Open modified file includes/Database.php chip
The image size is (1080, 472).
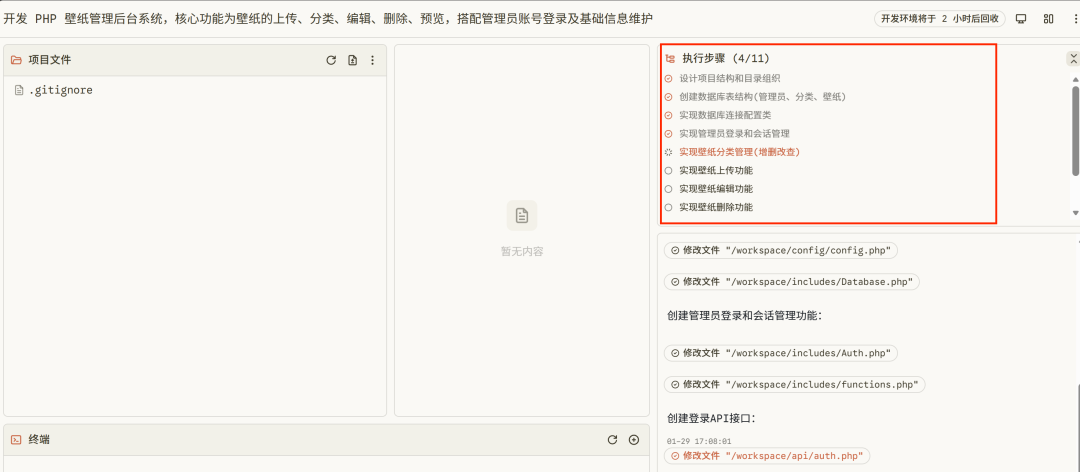[x=792, y=282]
